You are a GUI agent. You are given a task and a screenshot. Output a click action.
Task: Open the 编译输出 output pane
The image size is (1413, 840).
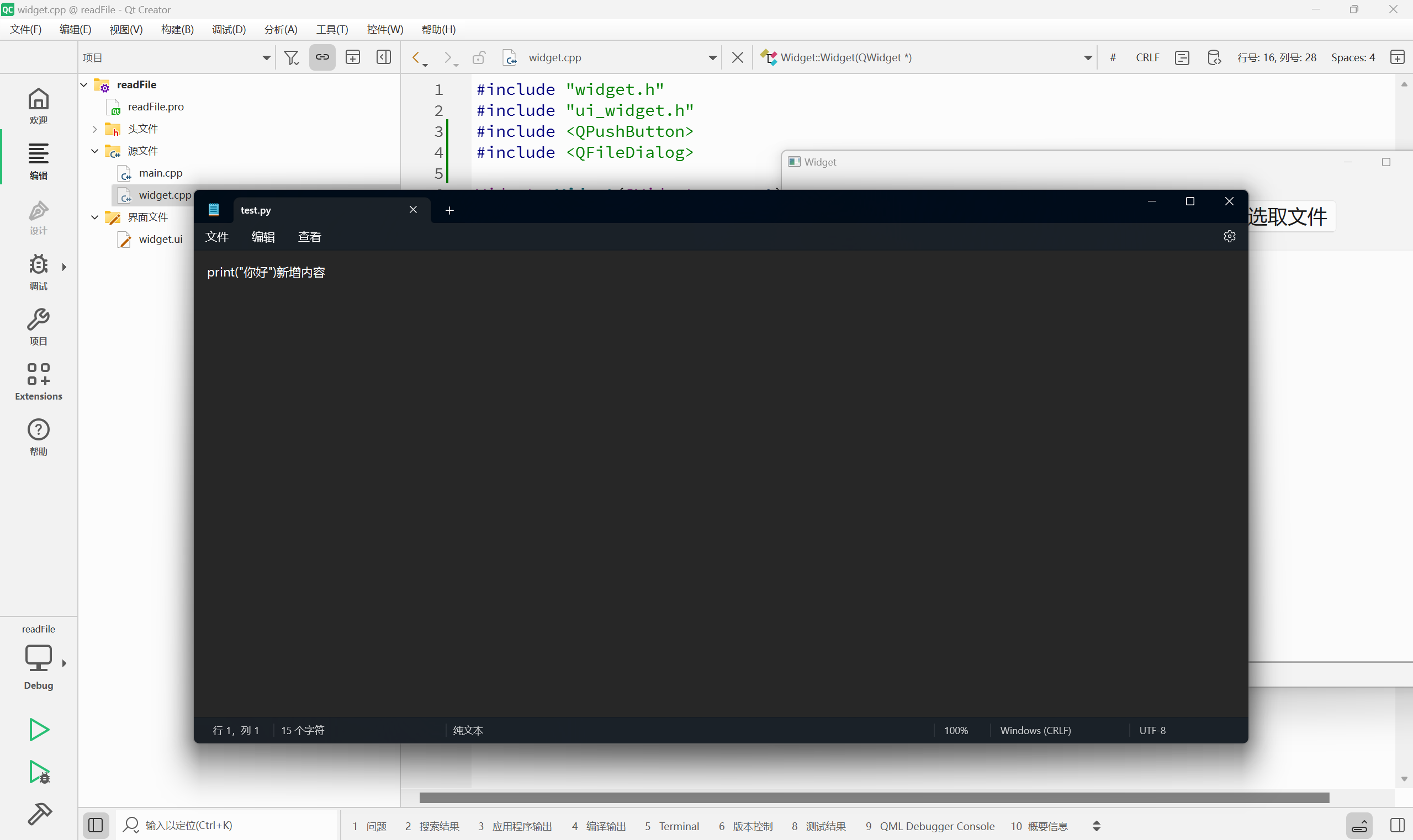(x=599, y=826)
